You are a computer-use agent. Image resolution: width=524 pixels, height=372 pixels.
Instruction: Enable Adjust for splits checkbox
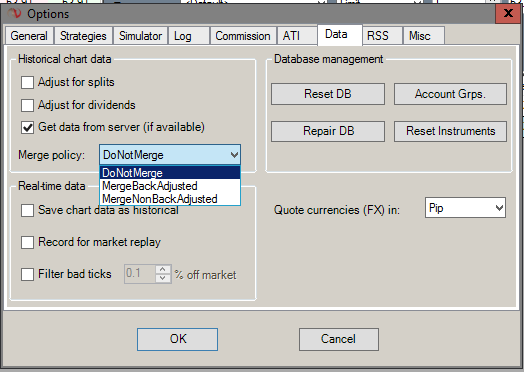pos(27,82)
